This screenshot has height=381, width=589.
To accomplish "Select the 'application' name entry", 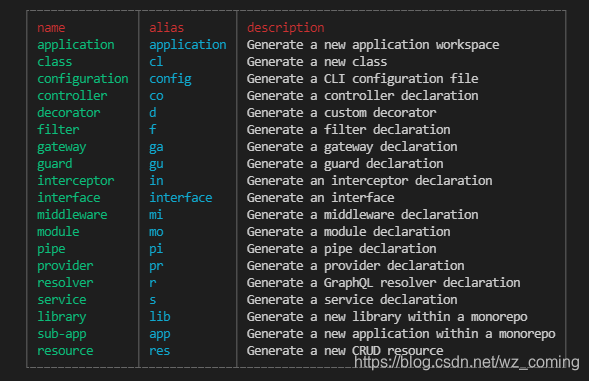I will click(x=76, y=45).
